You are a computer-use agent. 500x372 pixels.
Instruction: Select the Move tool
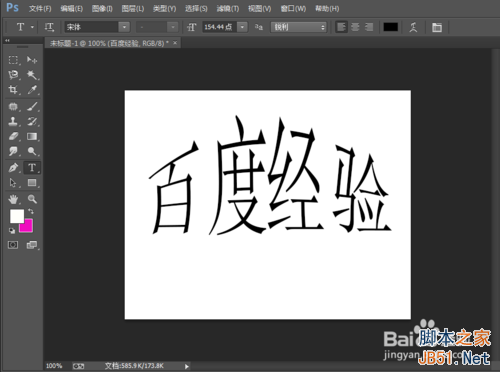[x=32, y=60]
